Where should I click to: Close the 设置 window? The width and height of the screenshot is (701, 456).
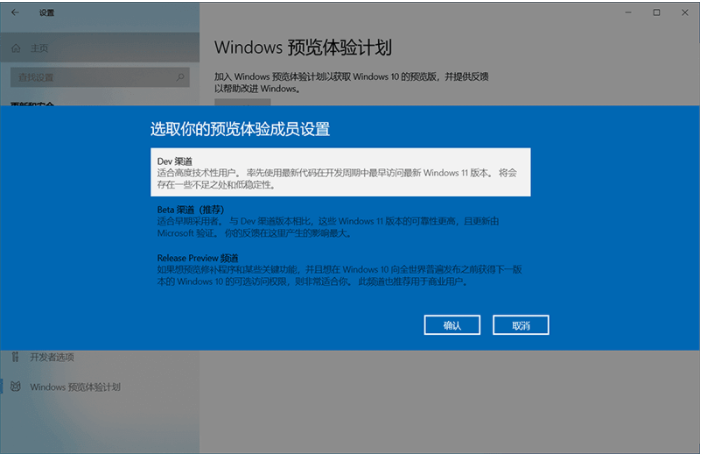(x=684, y=13)
